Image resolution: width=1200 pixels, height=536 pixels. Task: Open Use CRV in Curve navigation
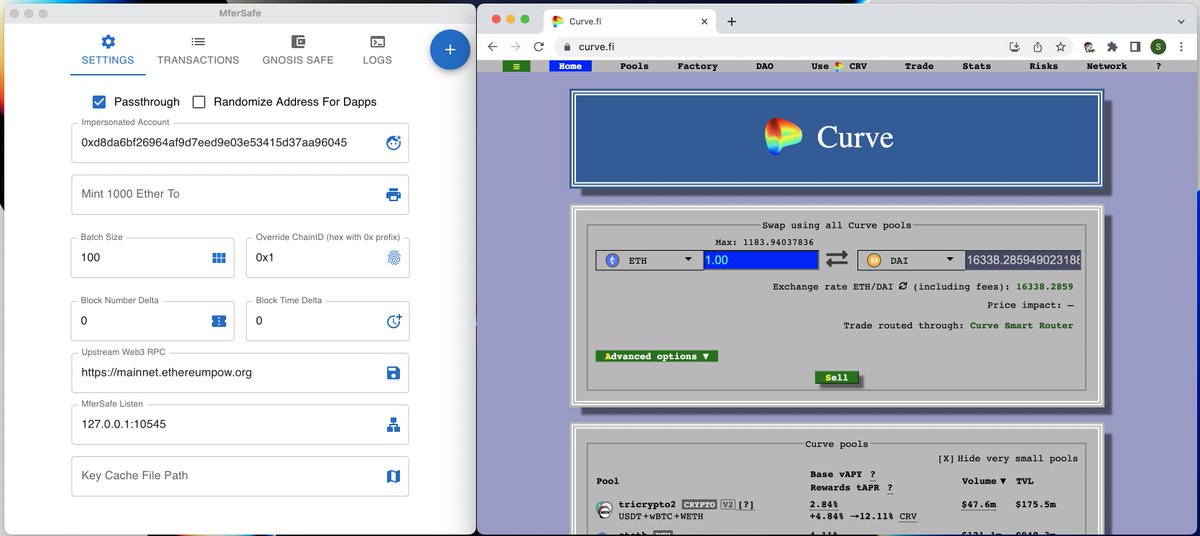click(839, 66)
